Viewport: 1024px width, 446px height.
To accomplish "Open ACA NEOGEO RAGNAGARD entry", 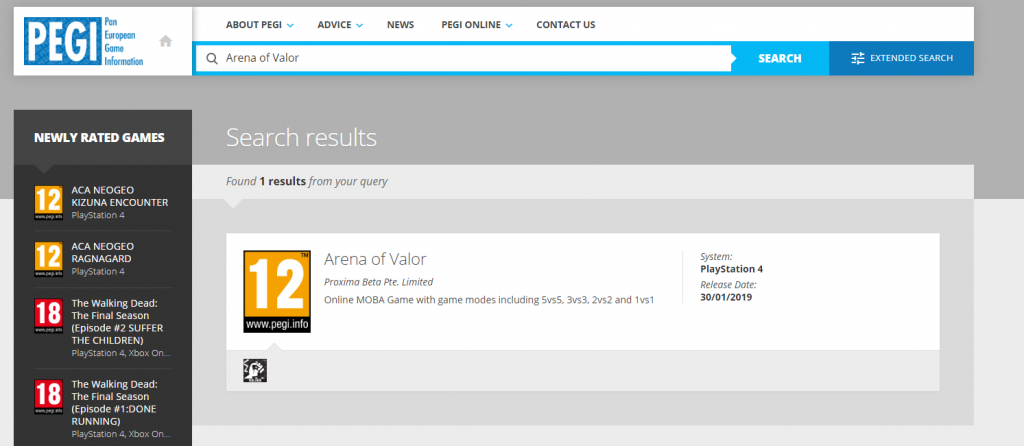I will (x=103, y=253).
